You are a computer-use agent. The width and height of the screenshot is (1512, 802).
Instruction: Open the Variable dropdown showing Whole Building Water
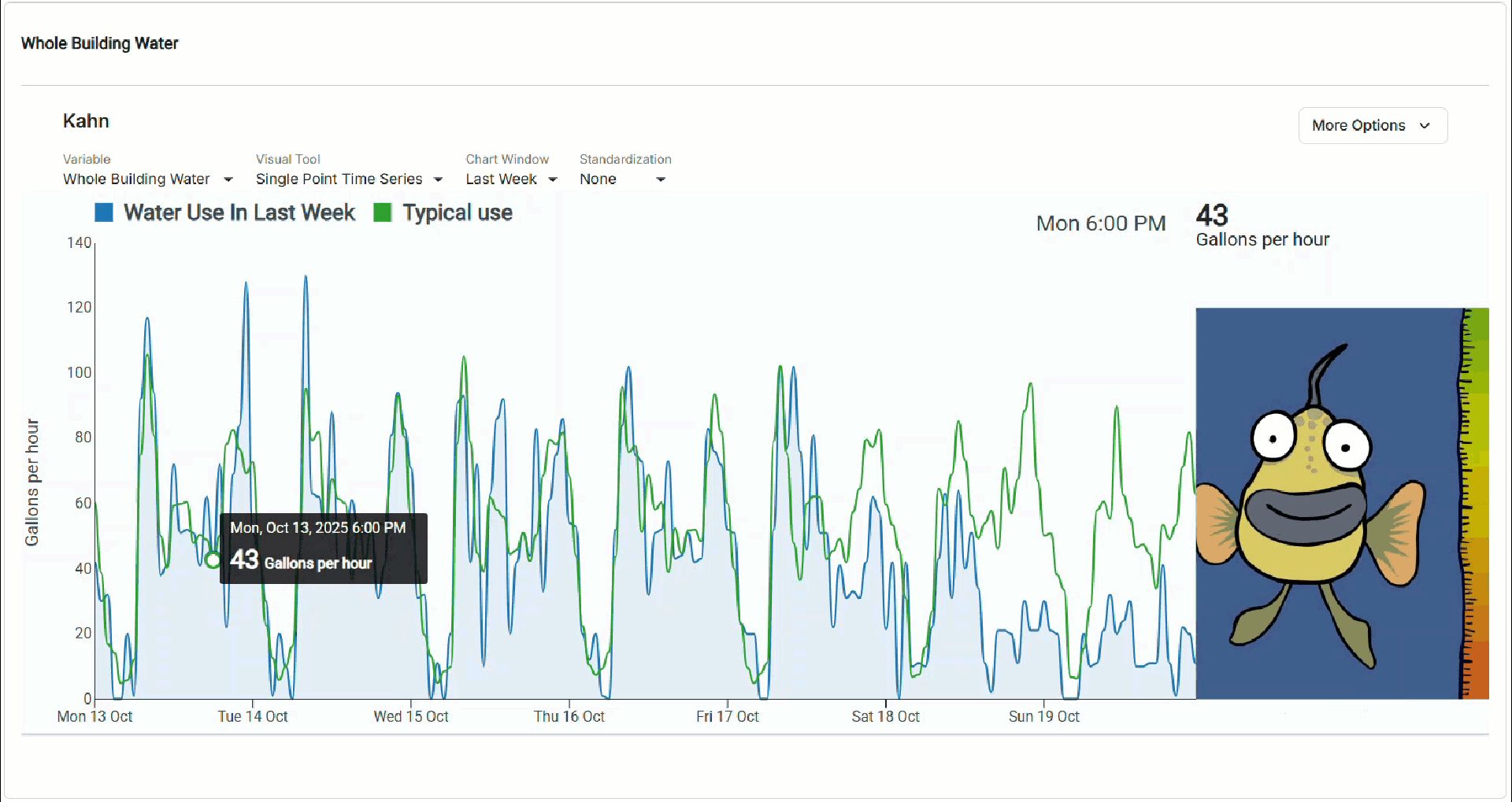pos(148,179)
